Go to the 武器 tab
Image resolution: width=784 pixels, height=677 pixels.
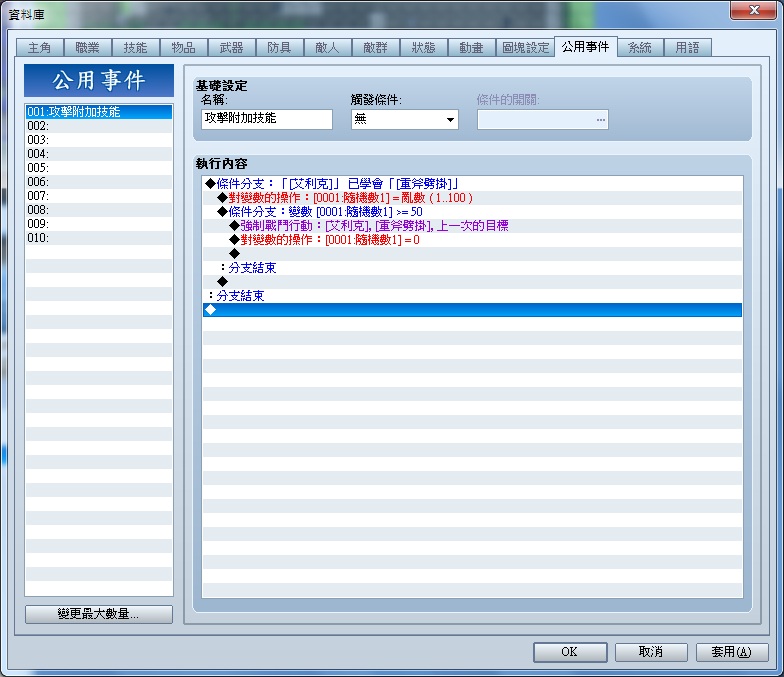232,48
